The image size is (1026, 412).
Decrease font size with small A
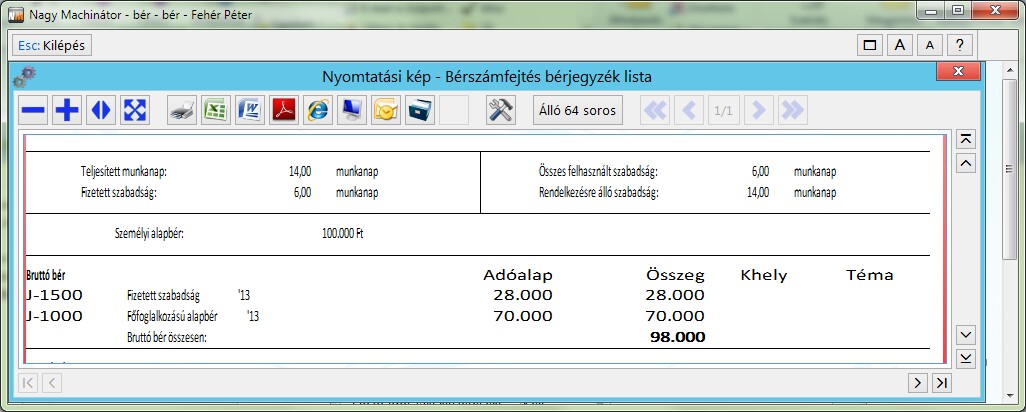point(930,45)
